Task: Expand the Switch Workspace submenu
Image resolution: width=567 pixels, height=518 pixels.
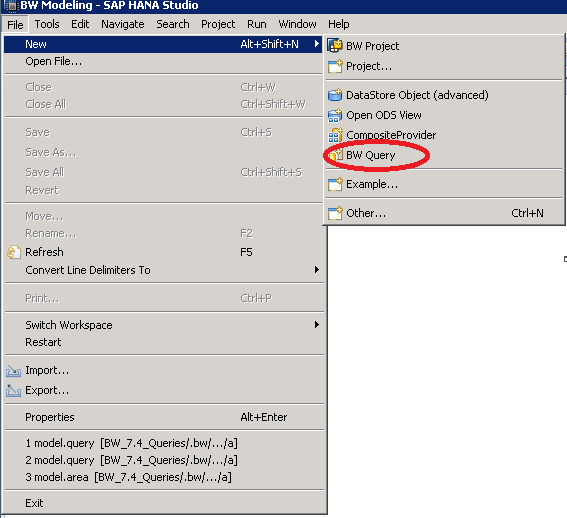Action: pyautogui.click(x=317, y=324)
